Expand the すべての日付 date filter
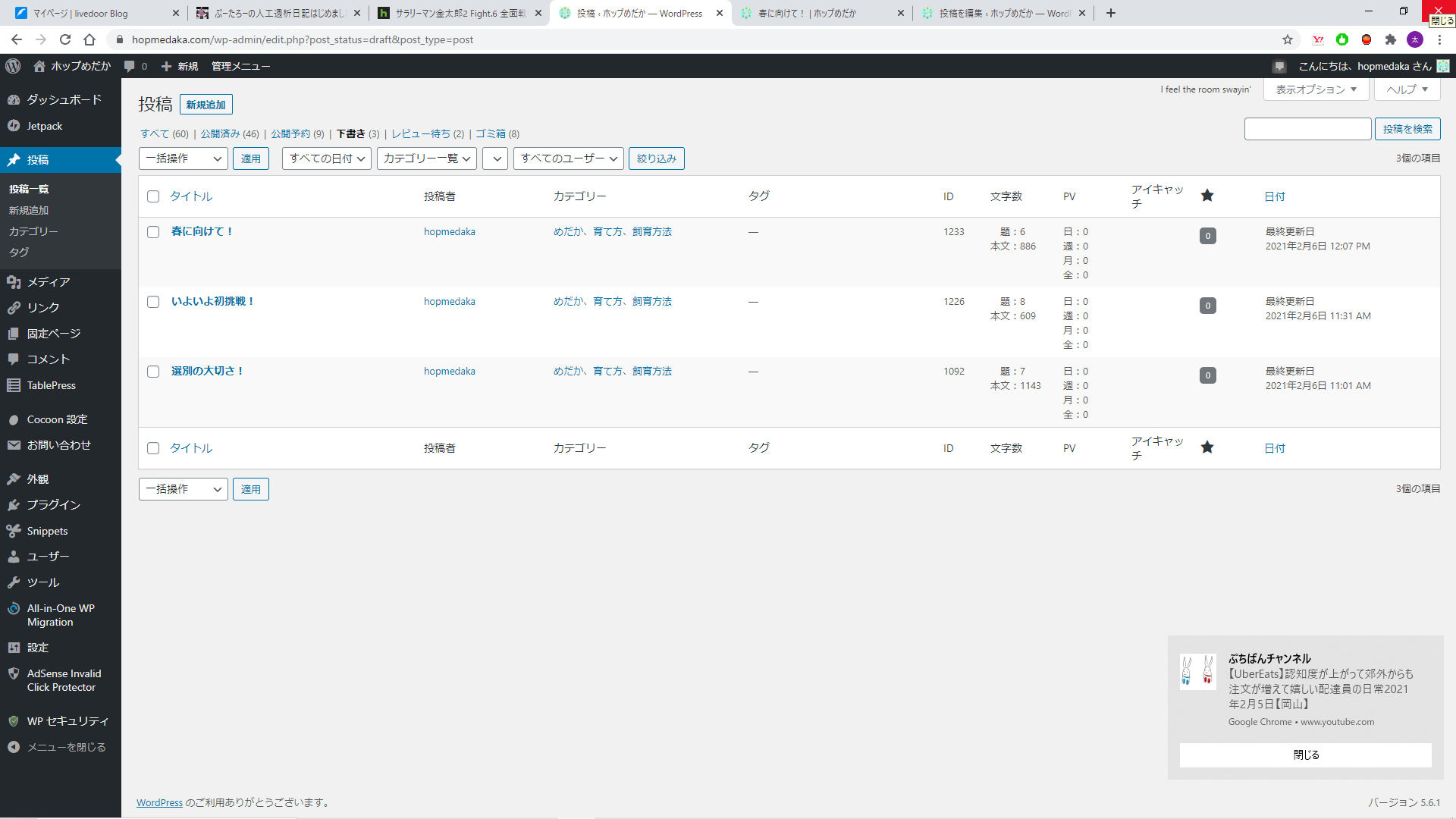Image resolution: width=1456 pixels, height=819 pixels. click(327, 158)
